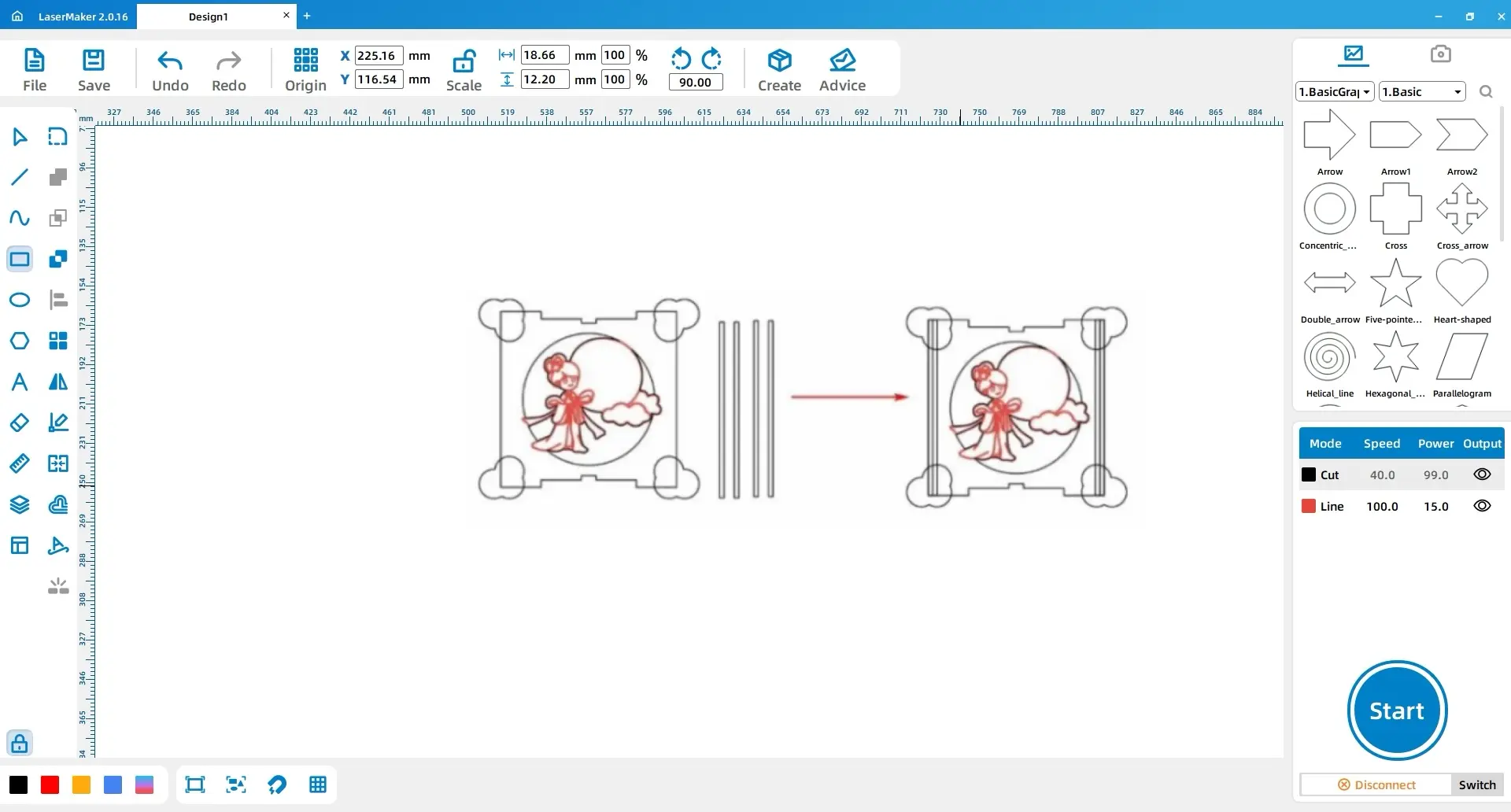The height and width of the screenshot is (812, 1511).
Task: Toggle visibility of the Line layer
Action: point(1482,506)
